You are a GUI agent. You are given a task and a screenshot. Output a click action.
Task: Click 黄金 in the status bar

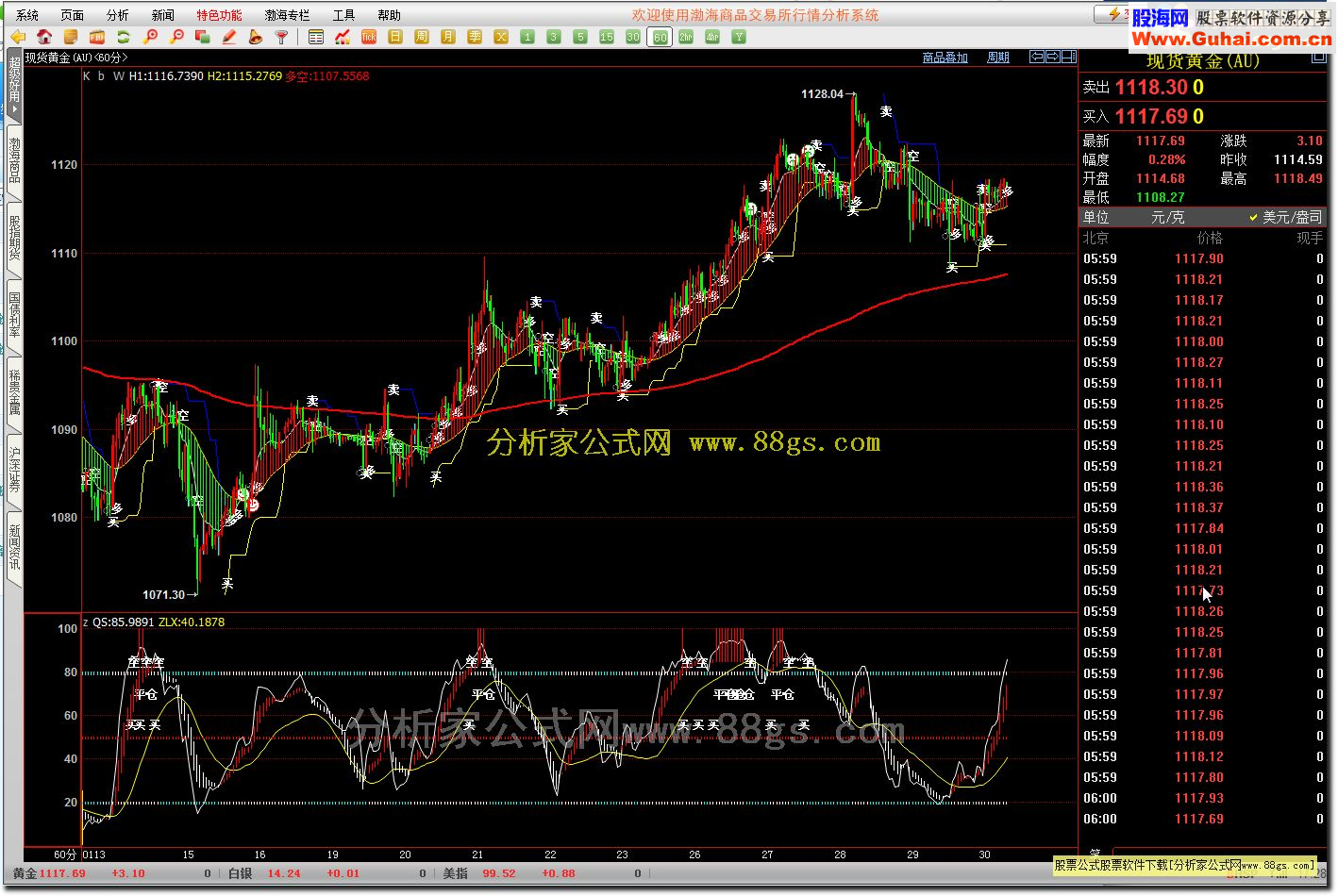point(25,873)
